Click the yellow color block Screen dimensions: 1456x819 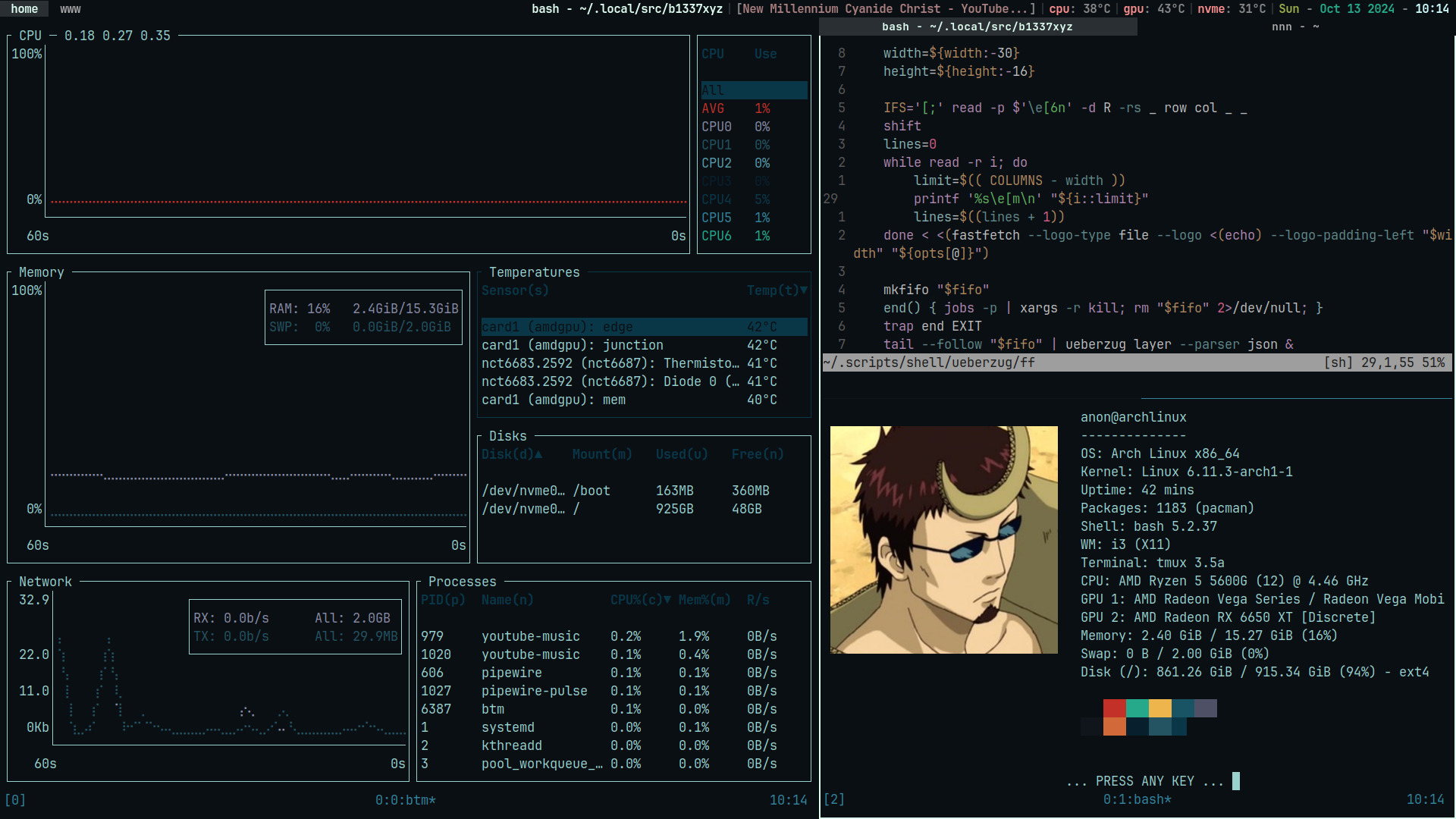(1160, 708)
